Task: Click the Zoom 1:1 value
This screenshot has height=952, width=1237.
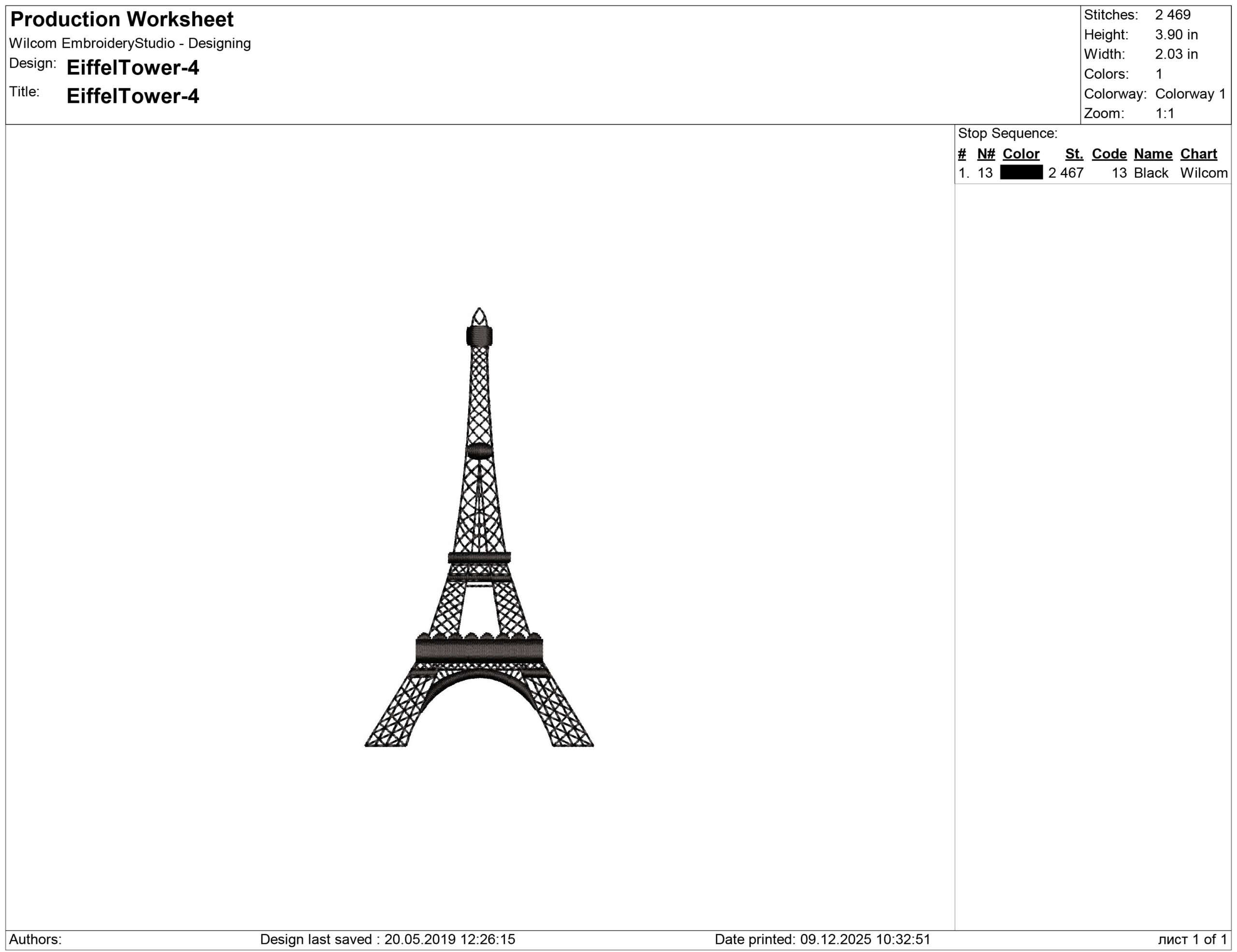Action: click(1165, 114)
